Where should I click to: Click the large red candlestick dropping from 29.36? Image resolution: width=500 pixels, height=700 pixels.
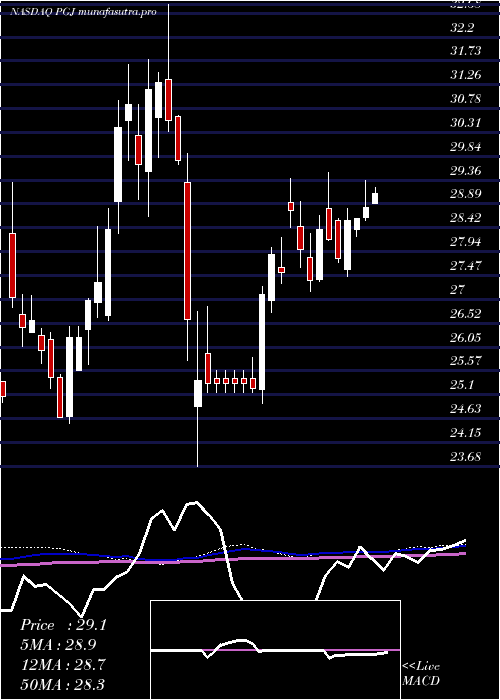click(188, 250)
